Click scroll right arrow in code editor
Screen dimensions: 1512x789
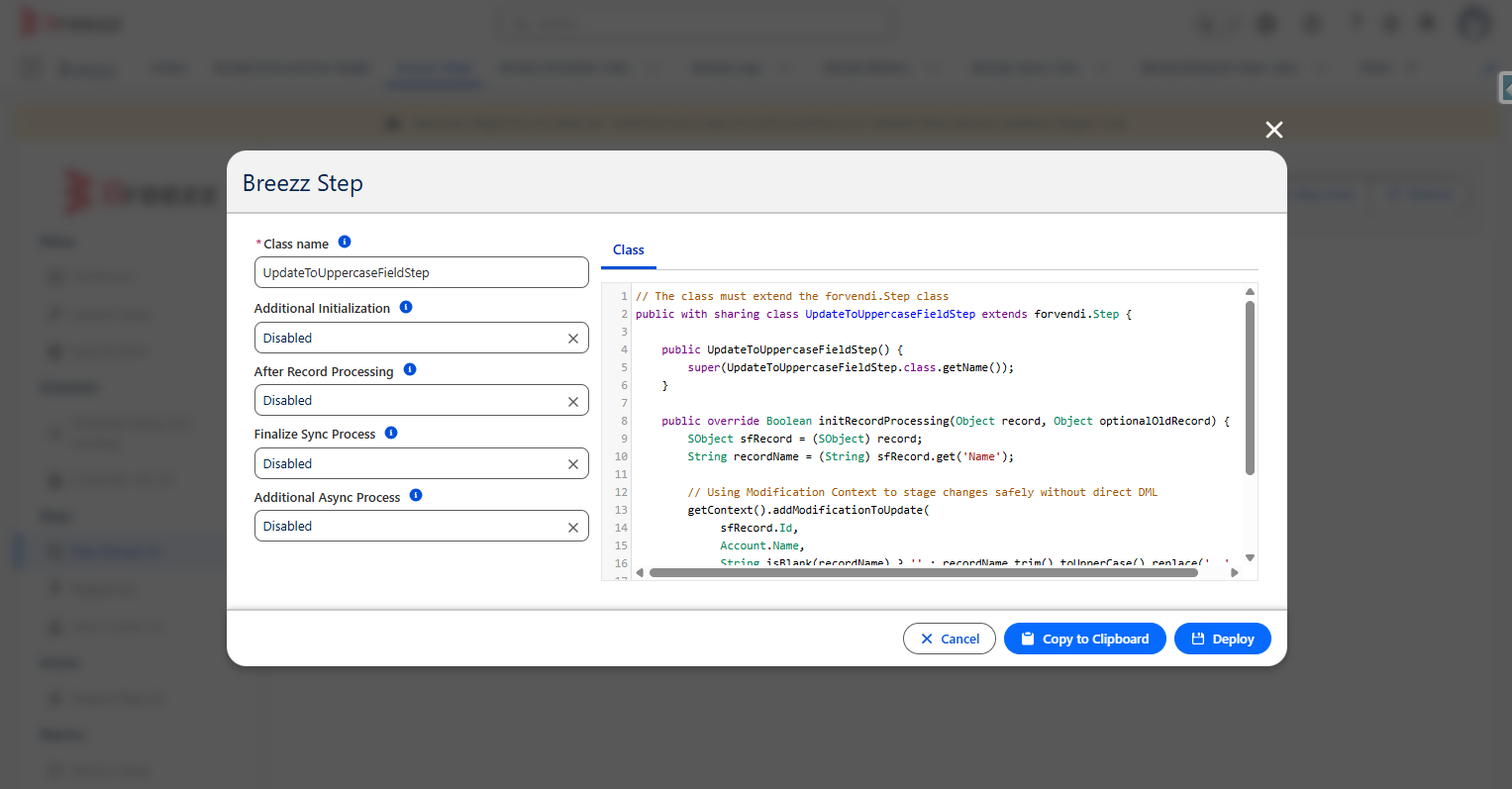tap(1234, 572)
